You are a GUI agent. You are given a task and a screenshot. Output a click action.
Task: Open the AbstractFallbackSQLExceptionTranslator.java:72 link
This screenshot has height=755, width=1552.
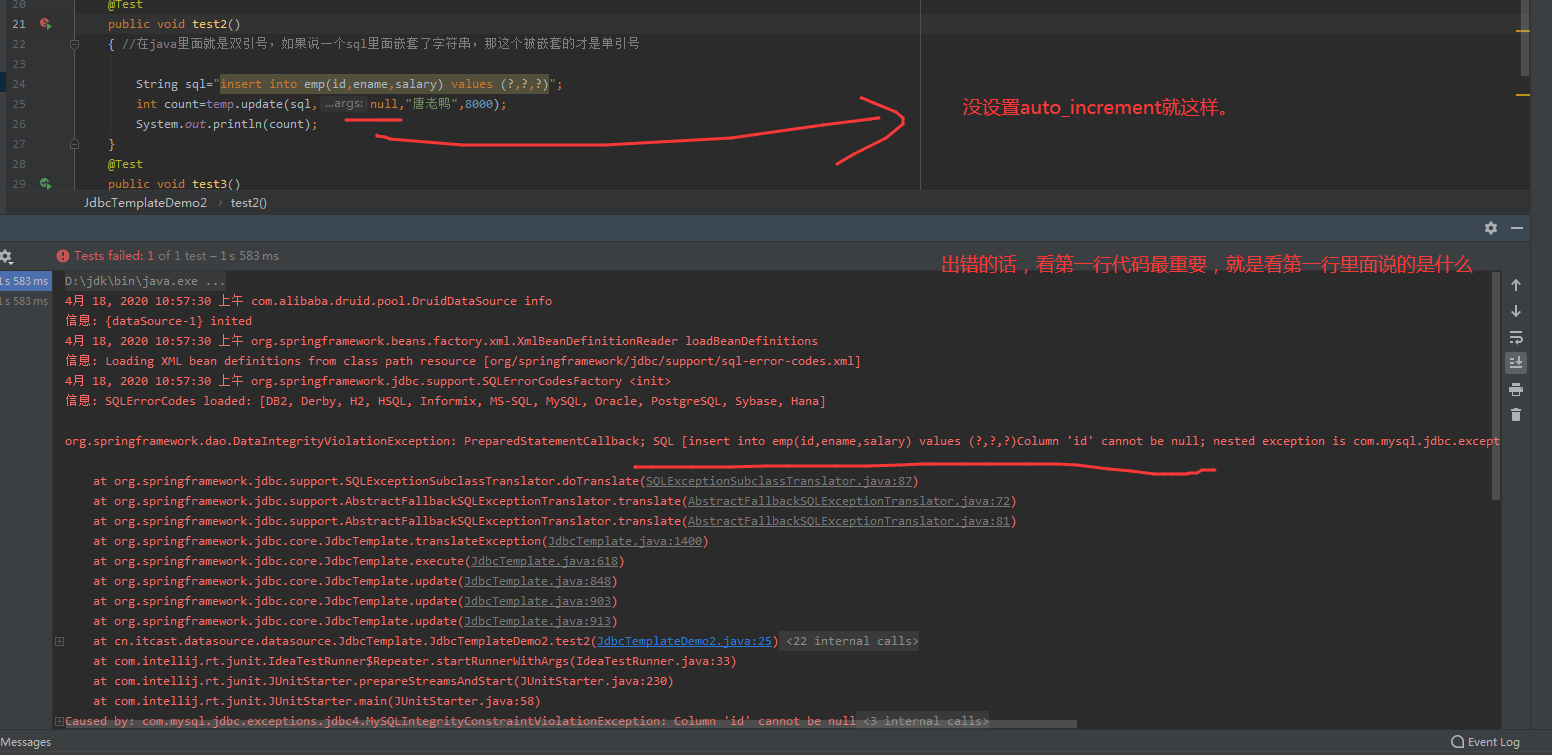pyautogui.click(x=849, y=501)
